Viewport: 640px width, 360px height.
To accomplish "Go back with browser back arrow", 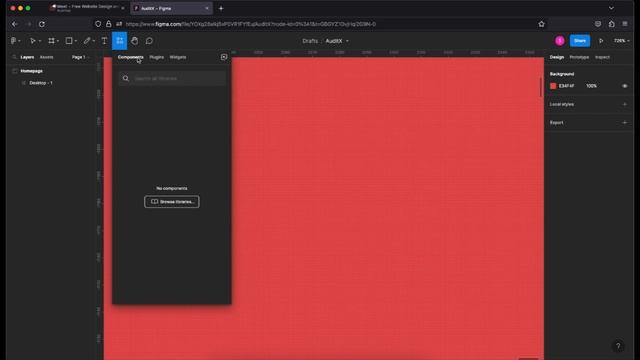I will tap(15, 24).
